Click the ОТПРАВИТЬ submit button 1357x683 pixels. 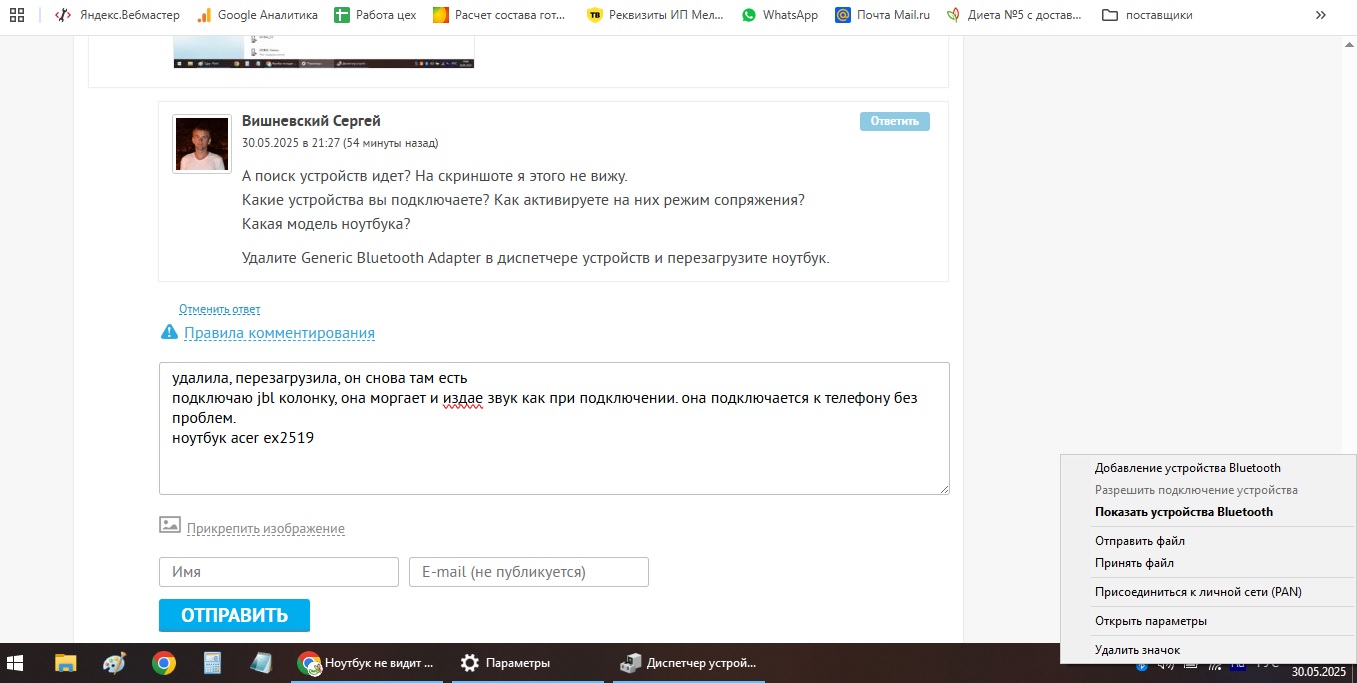coord(234,616)
